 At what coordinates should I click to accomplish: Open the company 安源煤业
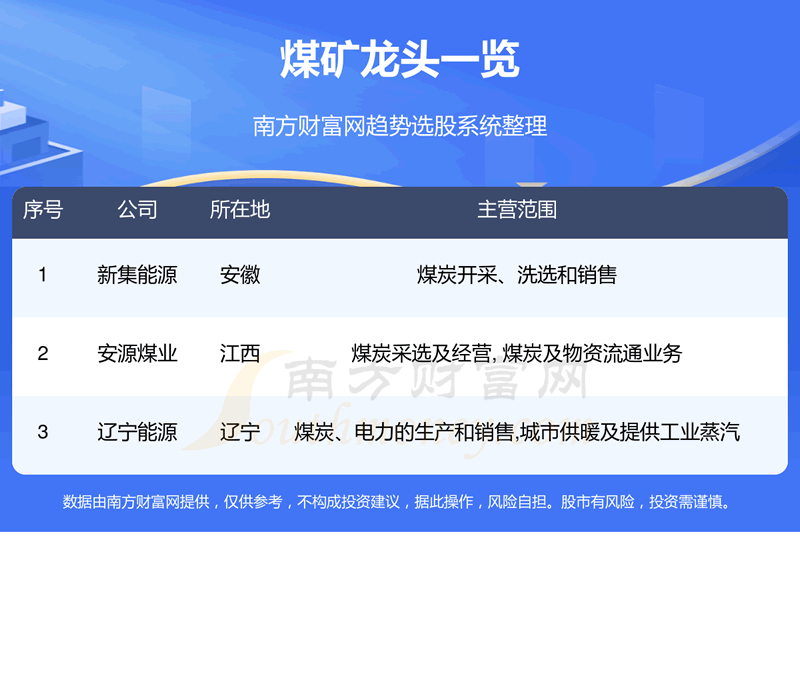point(137,353)
